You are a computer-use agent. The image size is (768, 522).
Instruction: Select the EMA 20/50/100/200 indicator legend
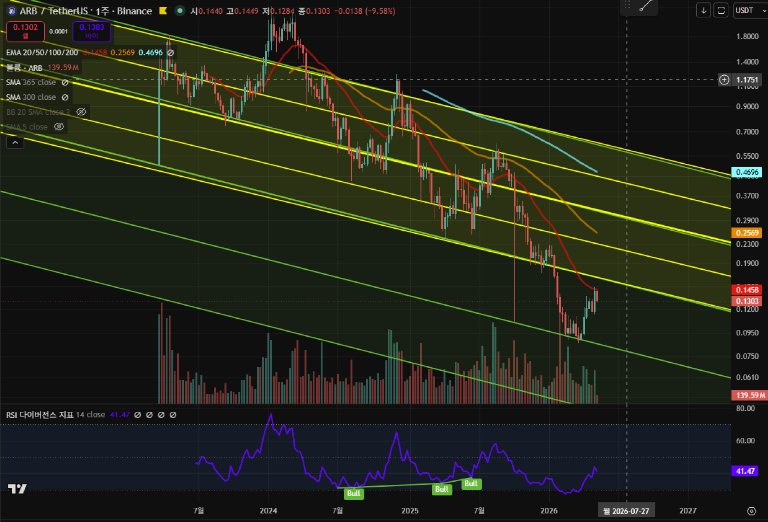(42, 52)
